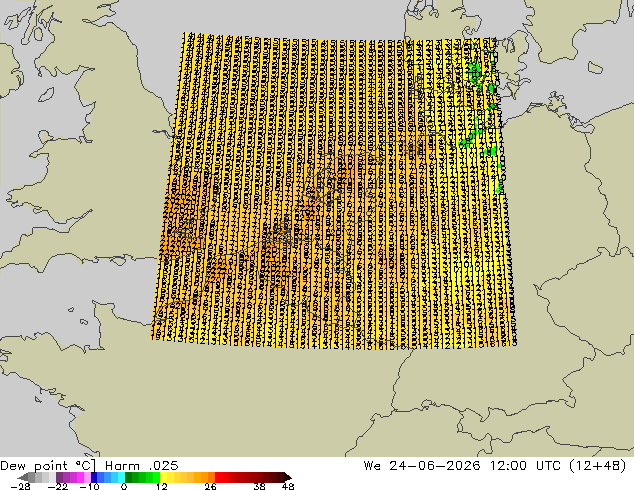Click the left arrow end of color scale
The image size is (634, 490).
(23, 477)
